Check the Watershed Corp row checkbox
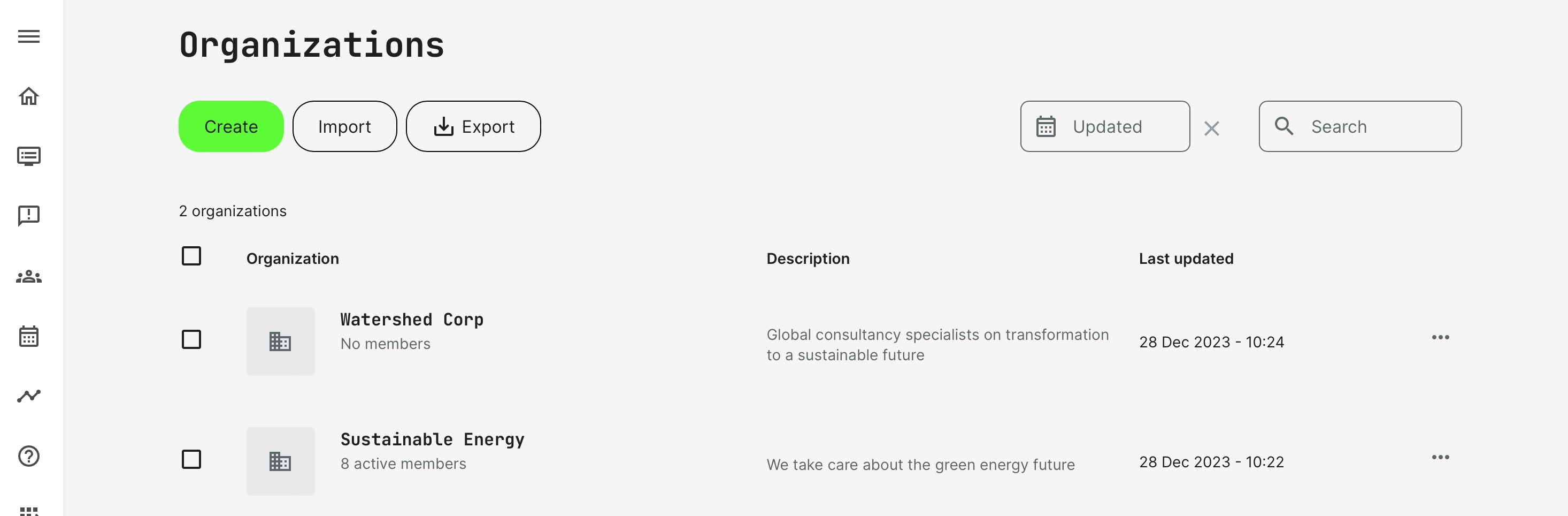 click(x=191, y=339)
